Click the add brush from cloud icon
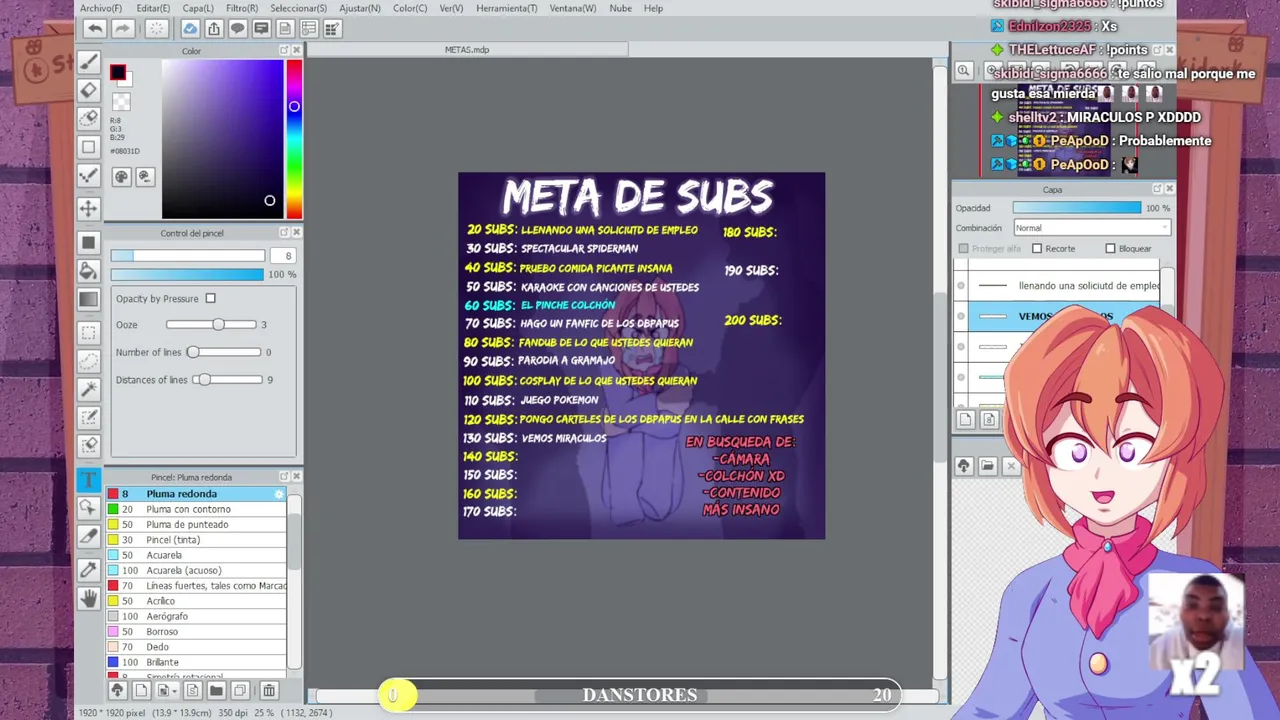Viewport: 1280px width, 720px height. (117, 690)
